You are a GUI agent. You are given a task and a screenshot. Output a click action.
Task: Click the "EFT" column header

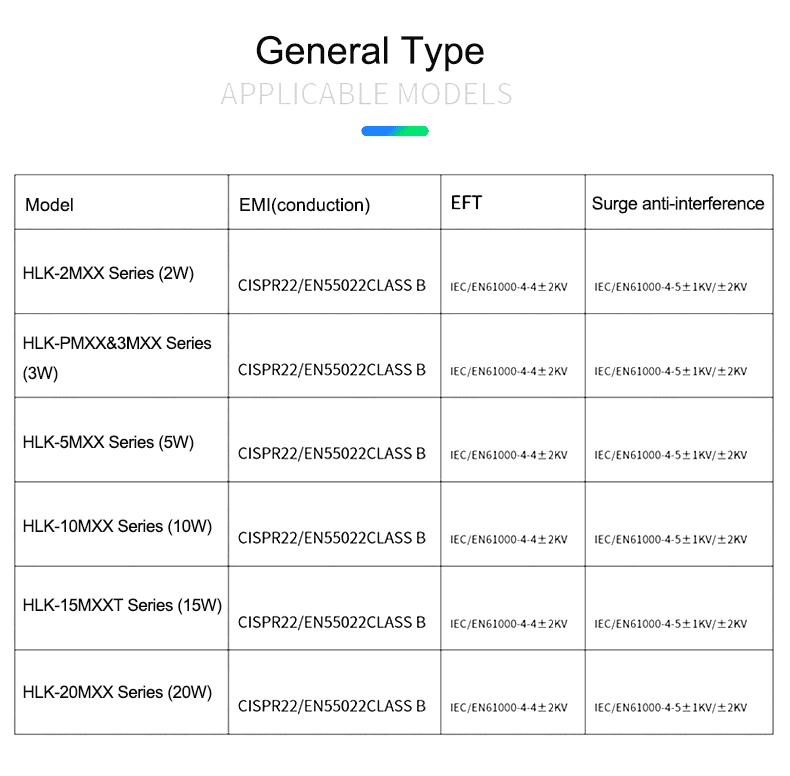[x=466, y=203]
